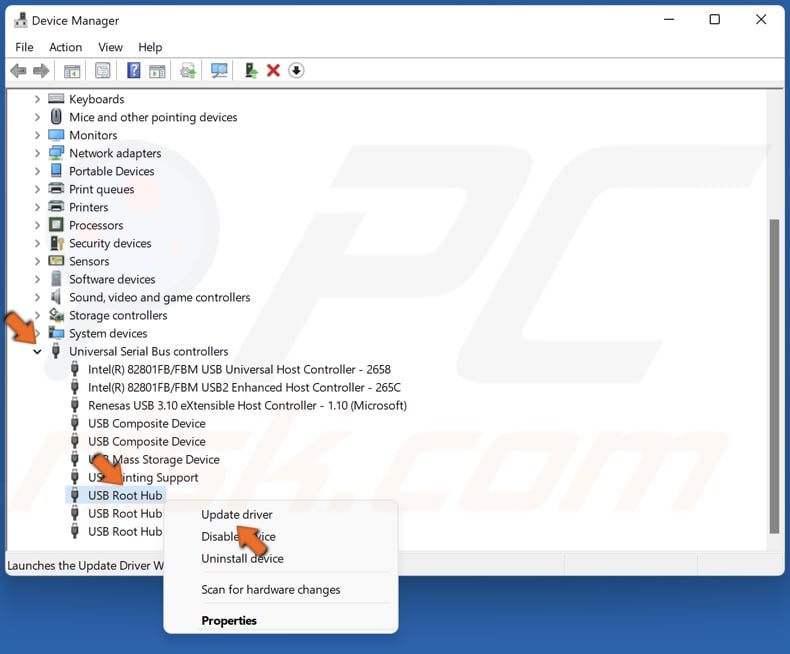
Task: Open the Help menu
Action: [x=150, y=47]
